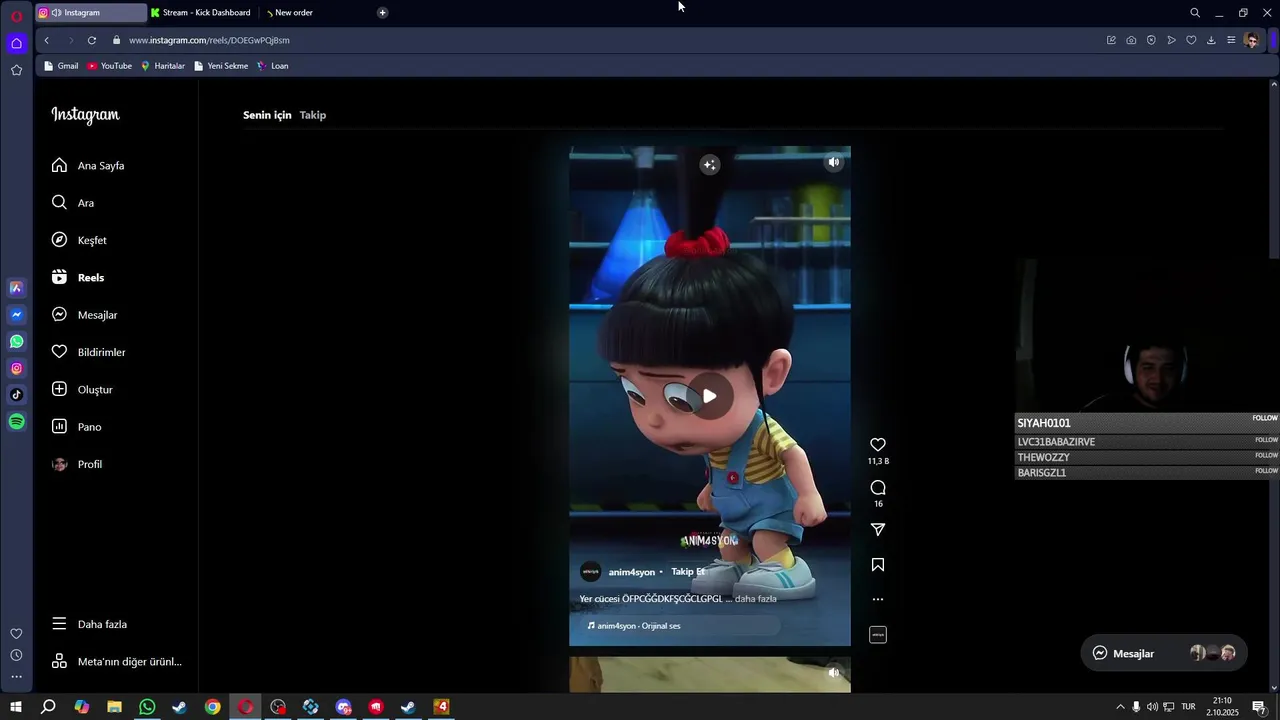Screen dimensions: 1280x720
Task: Open Instagram in Opera sidebar
Action: pos(16,368)
